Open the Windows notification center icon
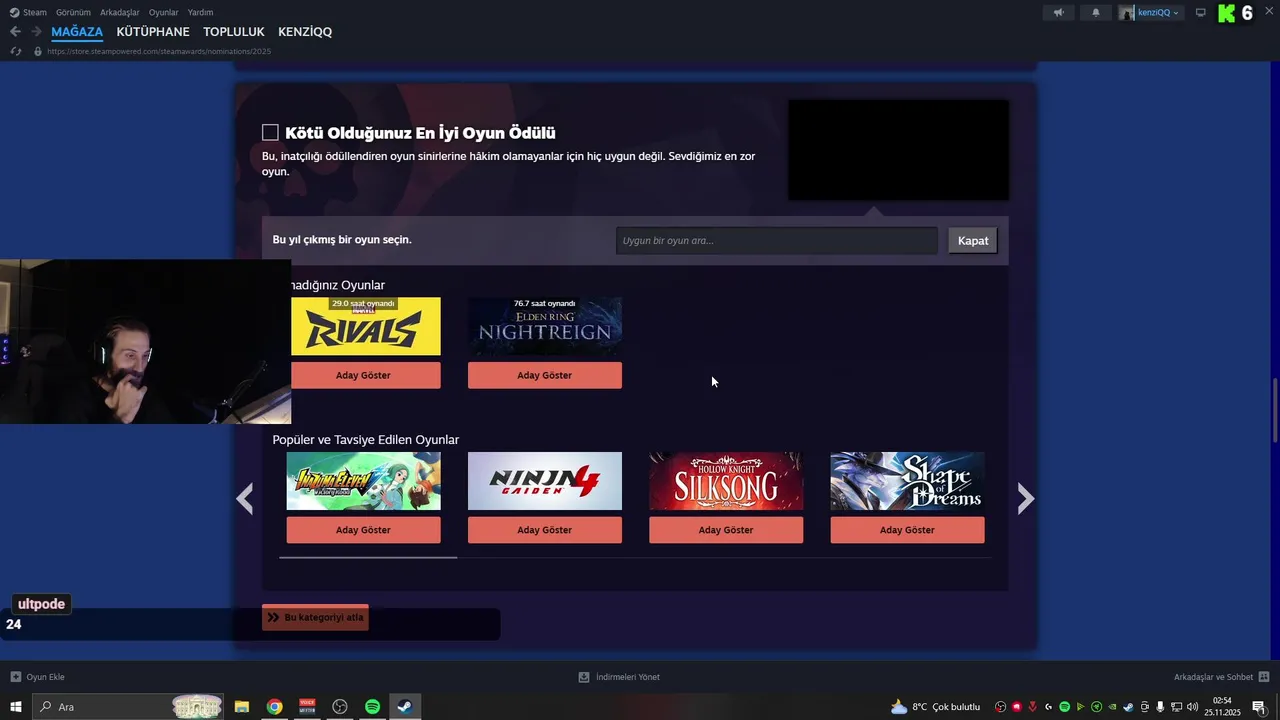Screen dimensions: 1280x720 point(1259,707)
